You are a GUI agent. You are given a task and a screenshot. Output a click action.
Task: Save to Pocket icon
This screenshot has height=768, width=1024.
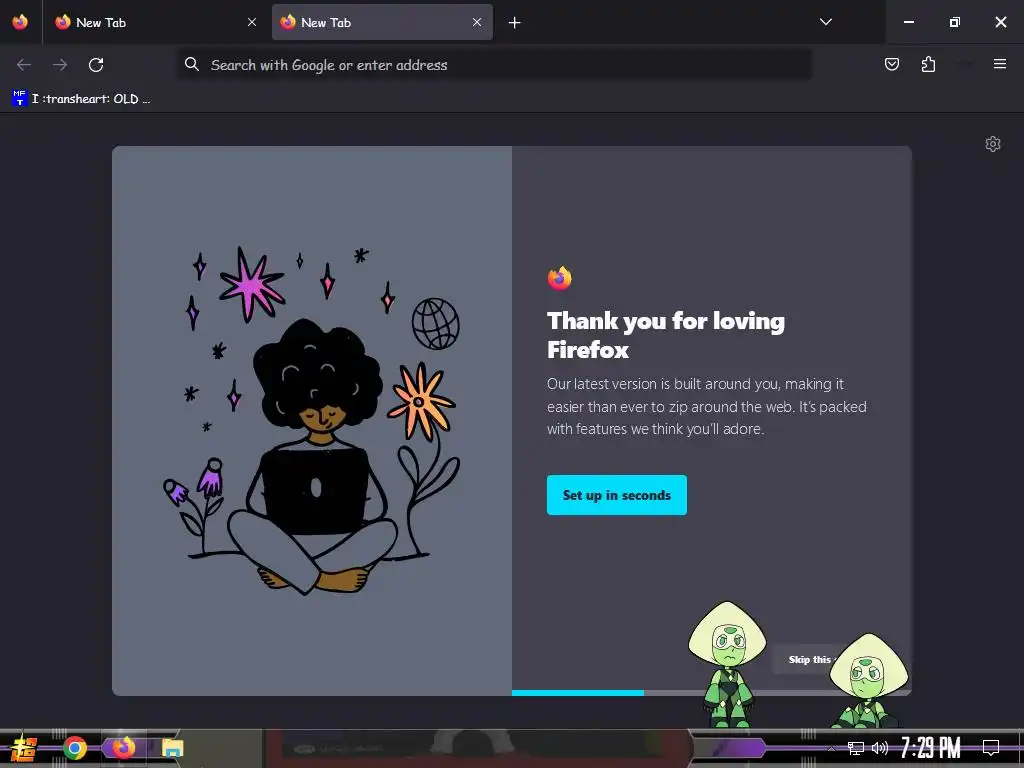click(891, 64)
